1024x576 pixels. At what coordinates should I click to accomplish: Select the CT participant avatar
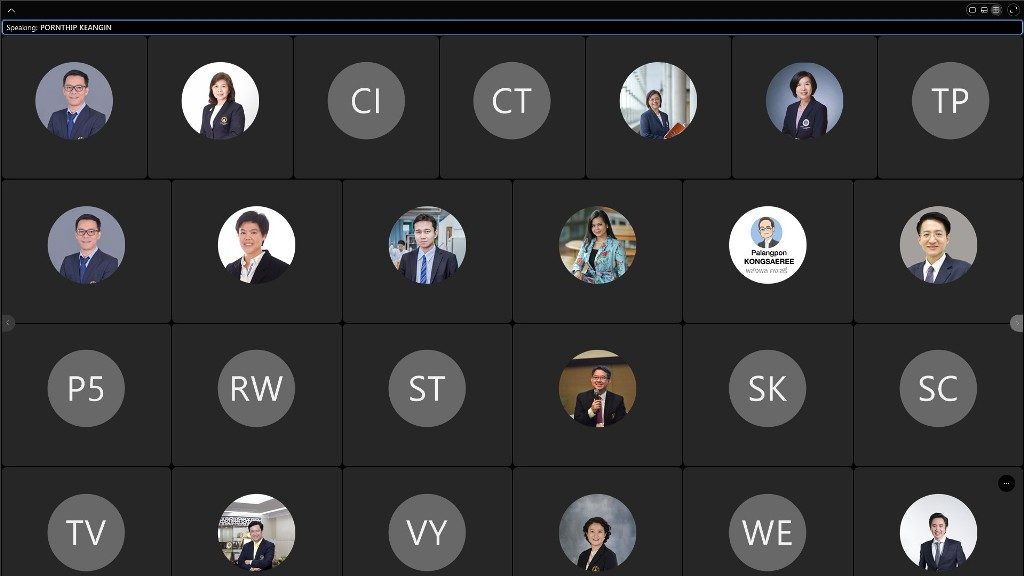tap(512, 101)
